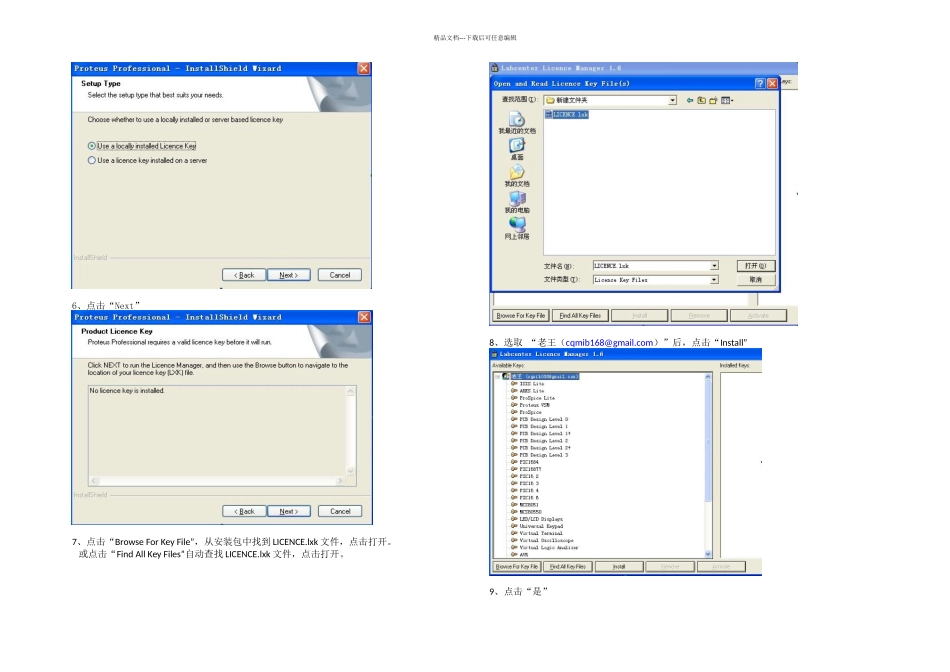Click 打开 (Open) button in file dialog
The height and width of the screenshot is (672, 950).
pyautogui.click(x=756, y=265)
